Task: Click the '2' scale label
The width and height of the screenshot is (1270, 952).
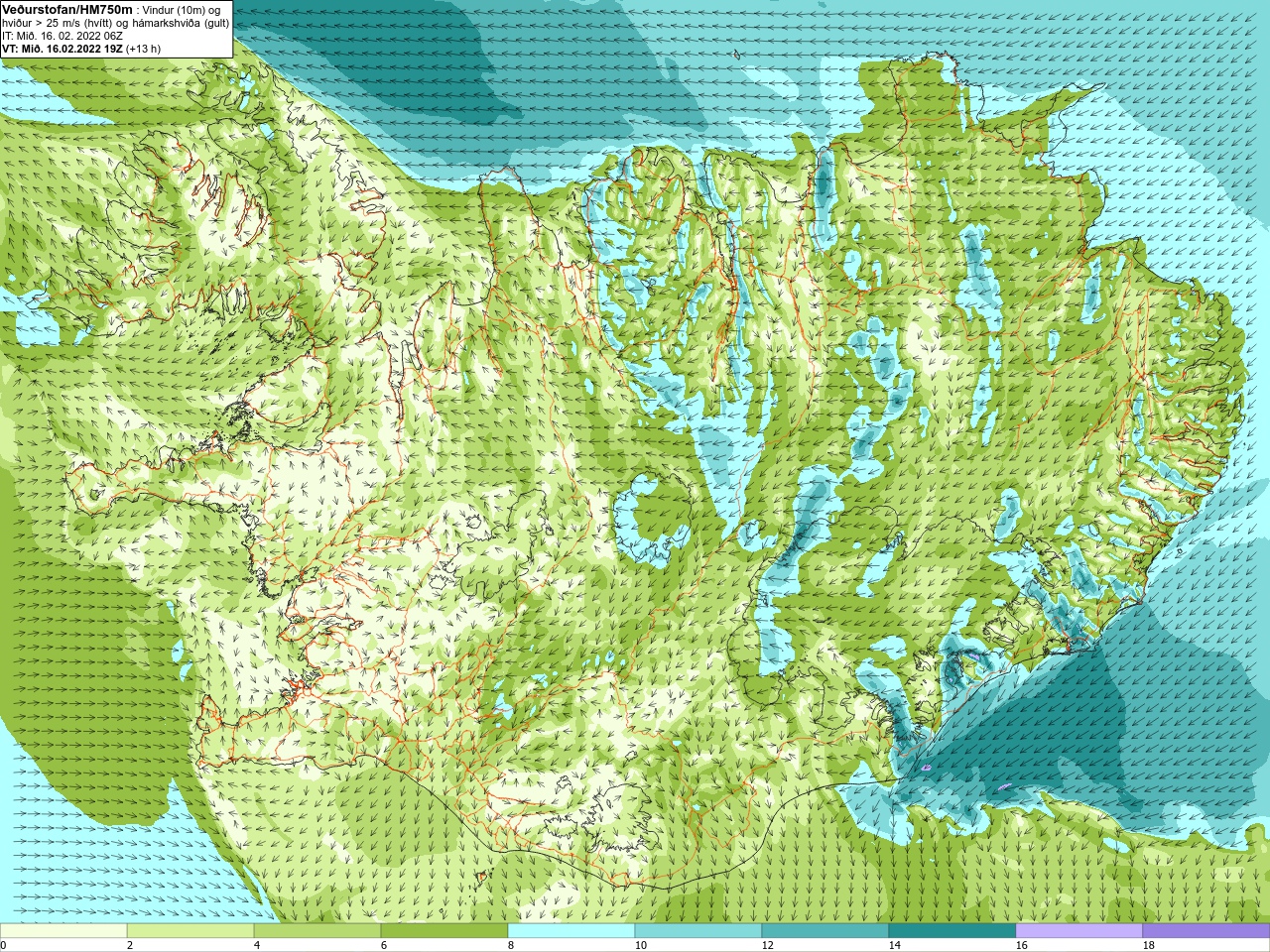Action: coord(130,945)
